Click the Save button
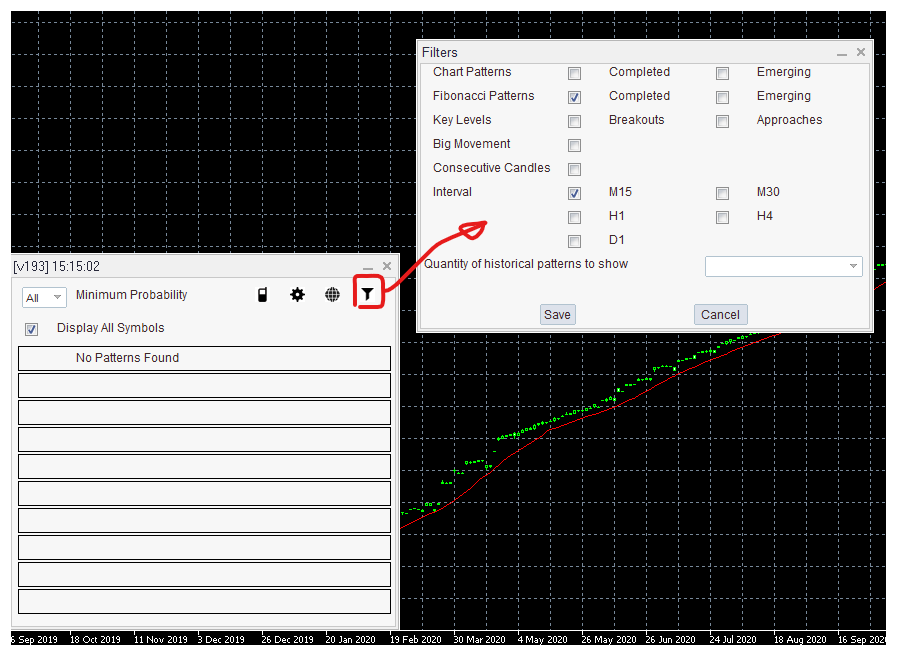Image resolution: width=900 pixels, height=662 pixels. click(557, 315)
